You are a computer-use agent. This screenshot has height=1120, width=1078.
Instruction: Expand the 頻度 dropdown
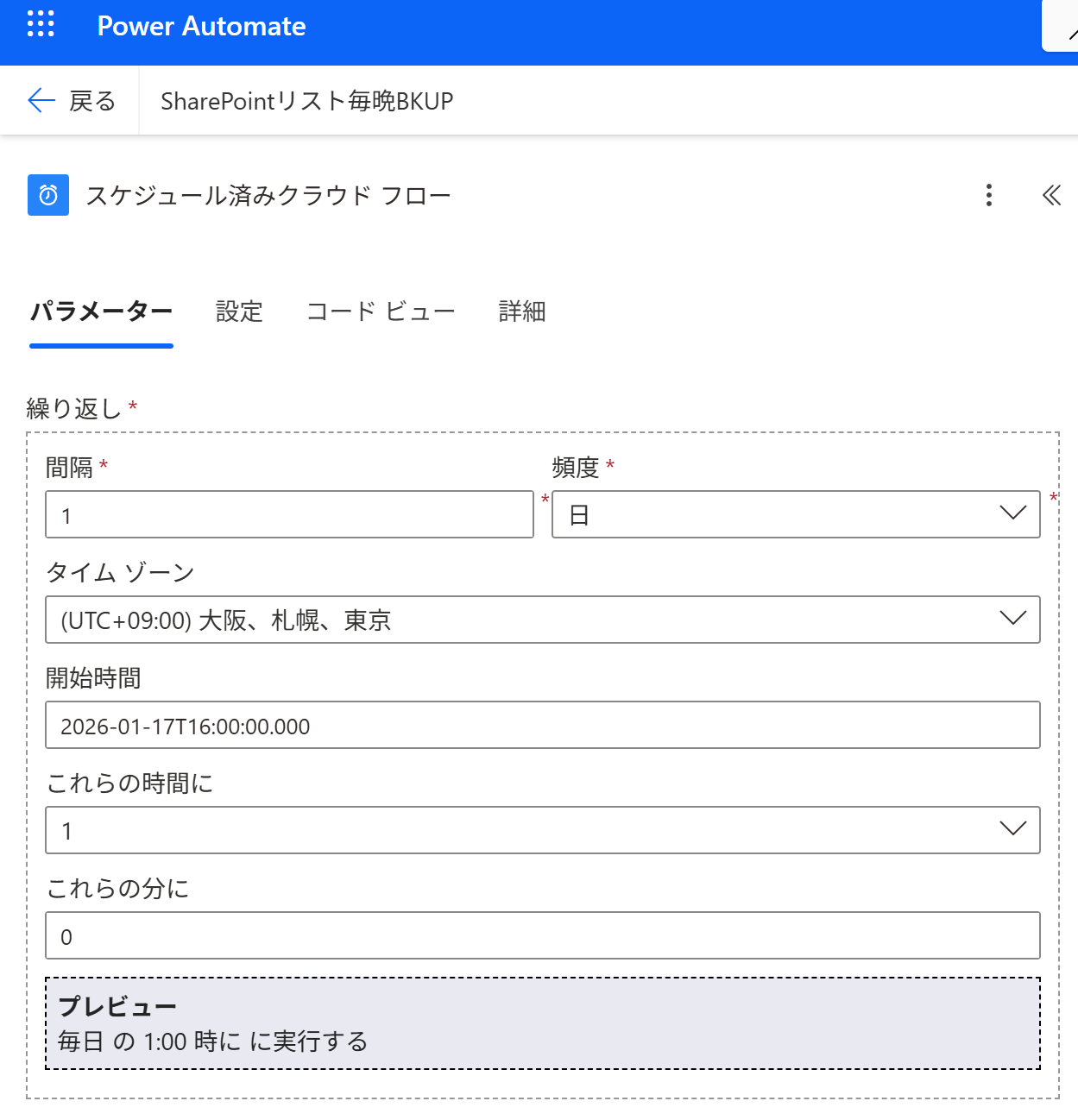point(795,515)
